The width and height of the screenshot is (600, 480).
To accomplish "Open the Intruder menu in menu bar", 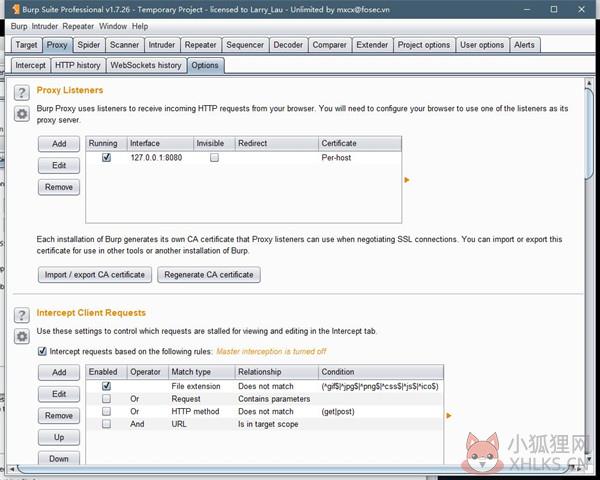I will (x=45, y=26).
